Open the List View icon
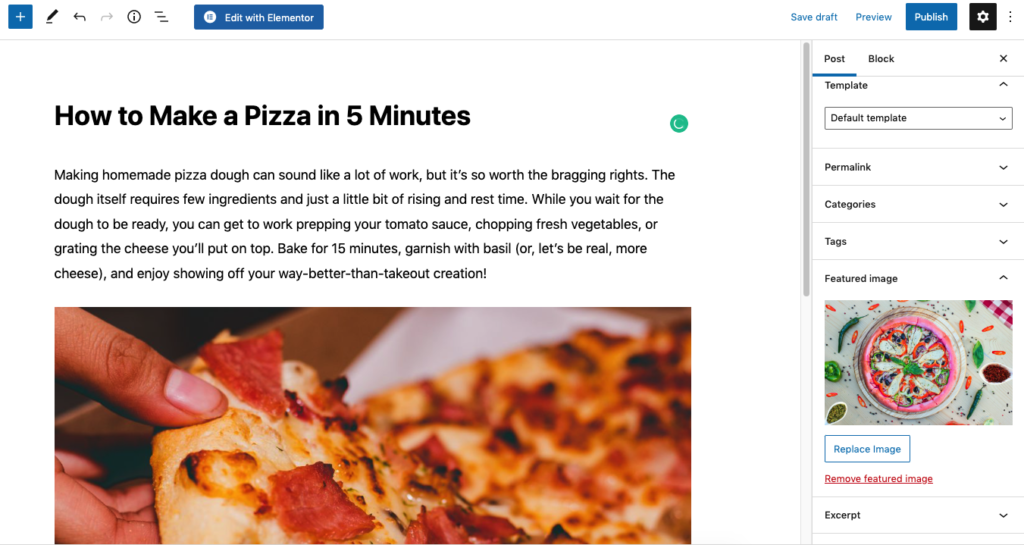 click(161, 17)
